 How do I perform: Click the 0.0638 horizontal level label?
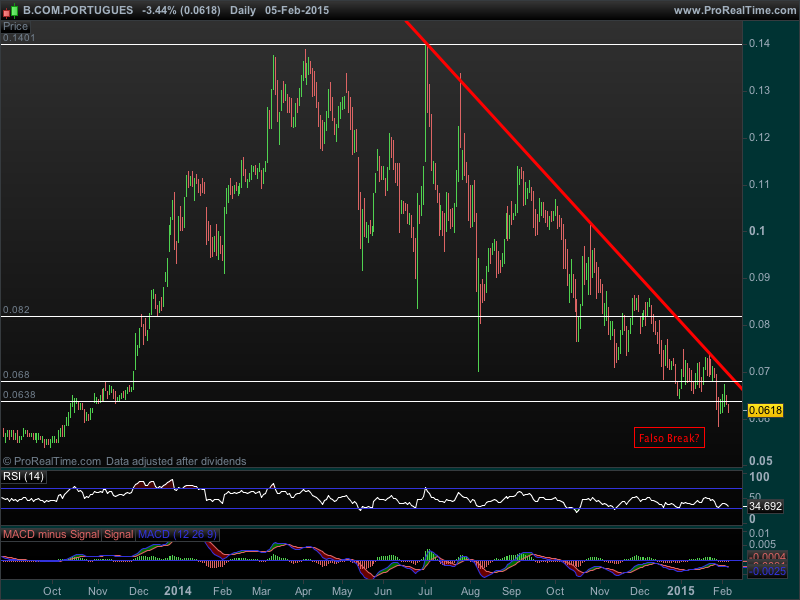click(19, 394)
